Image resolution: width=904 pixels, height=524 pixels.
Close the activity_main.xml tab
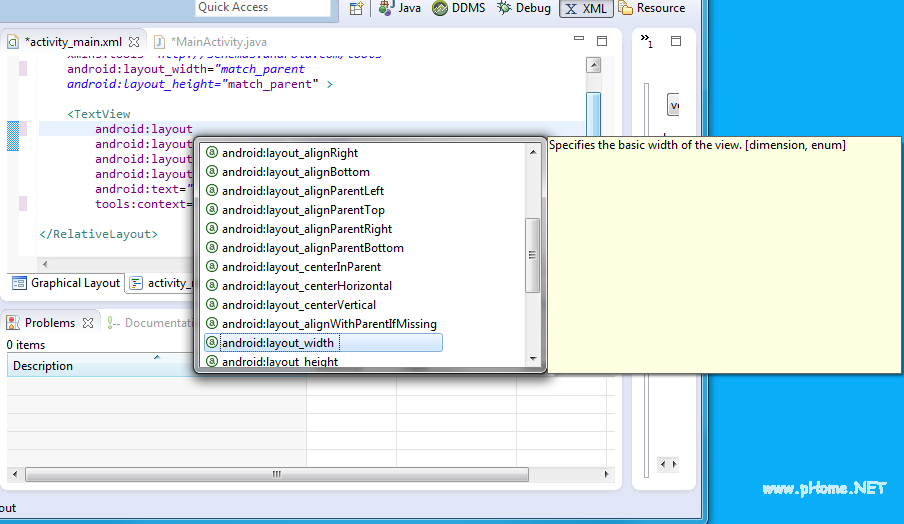click(x=134, y=42)
